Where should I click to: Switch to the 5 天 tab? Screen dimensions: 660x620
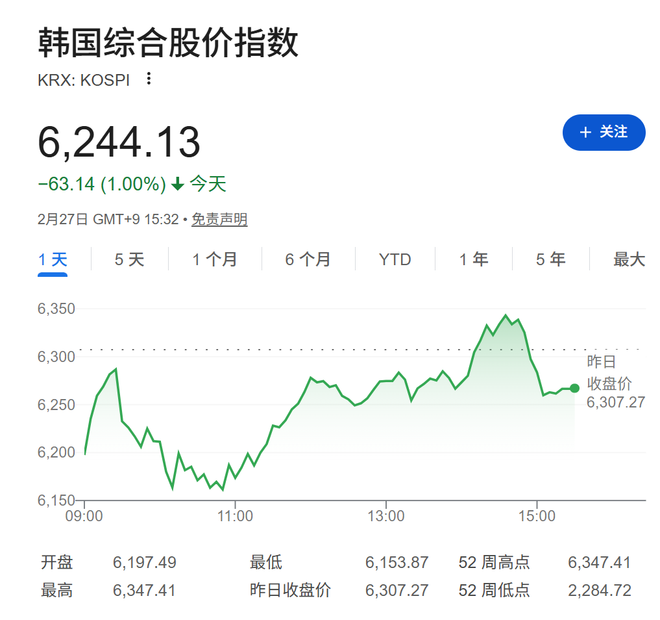tap(129, 260)
